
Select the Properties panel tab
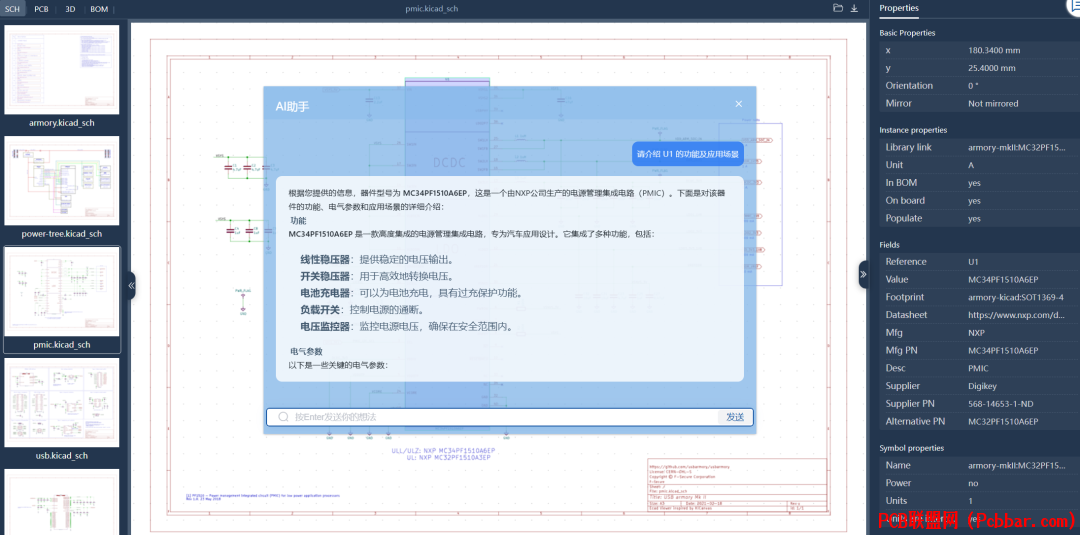[899, 8]
